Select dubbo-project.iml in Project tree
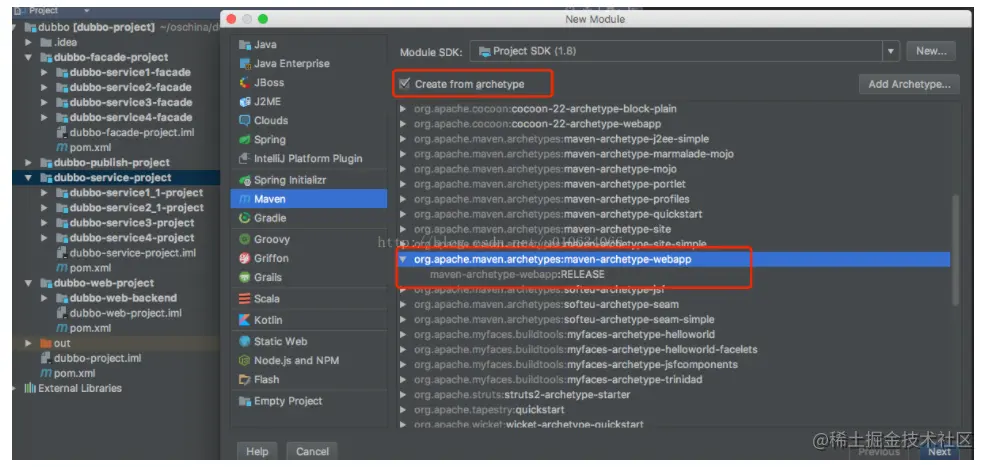The height and width of the screenshot is (467, 990). pyautogui.click(x=116, y=358)
